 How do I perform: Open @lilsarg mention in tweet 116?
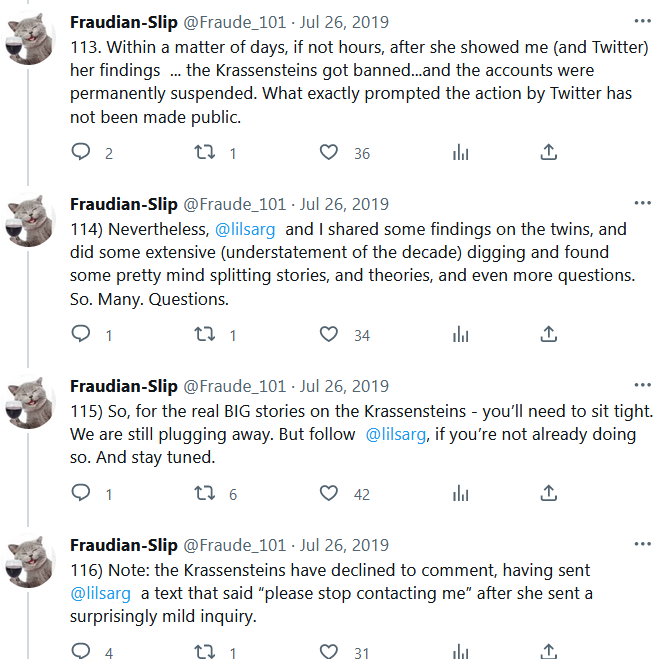coord(101,594)
